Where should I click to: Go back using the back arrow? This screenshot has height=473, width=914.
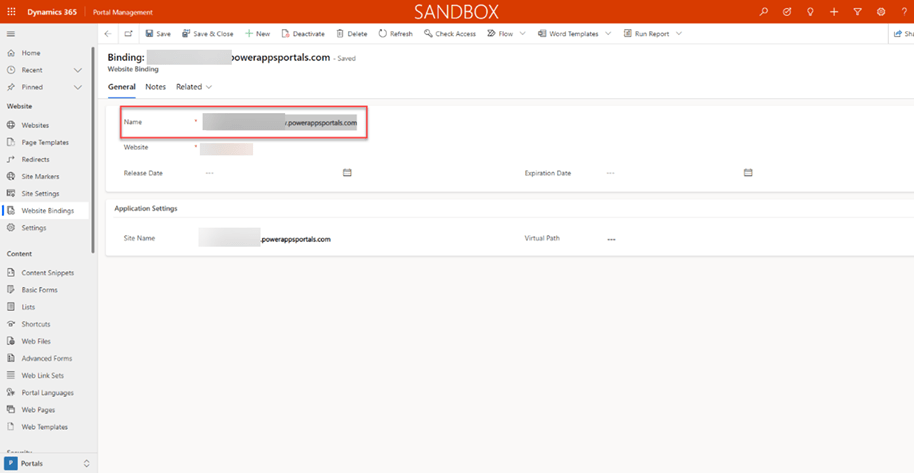coord(108,34)
